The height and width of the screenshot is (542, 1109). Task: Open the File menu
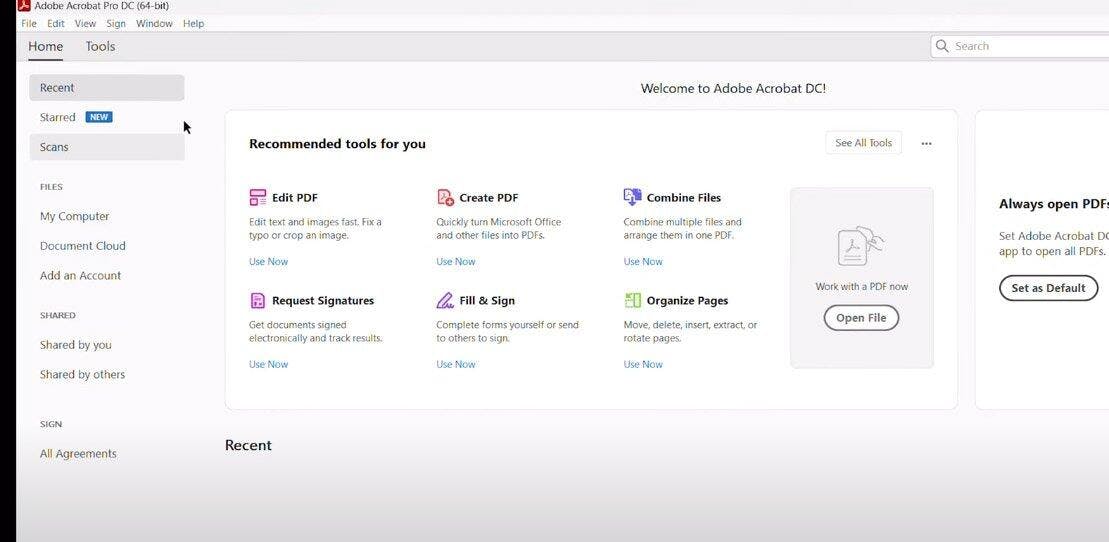(29, 23)
